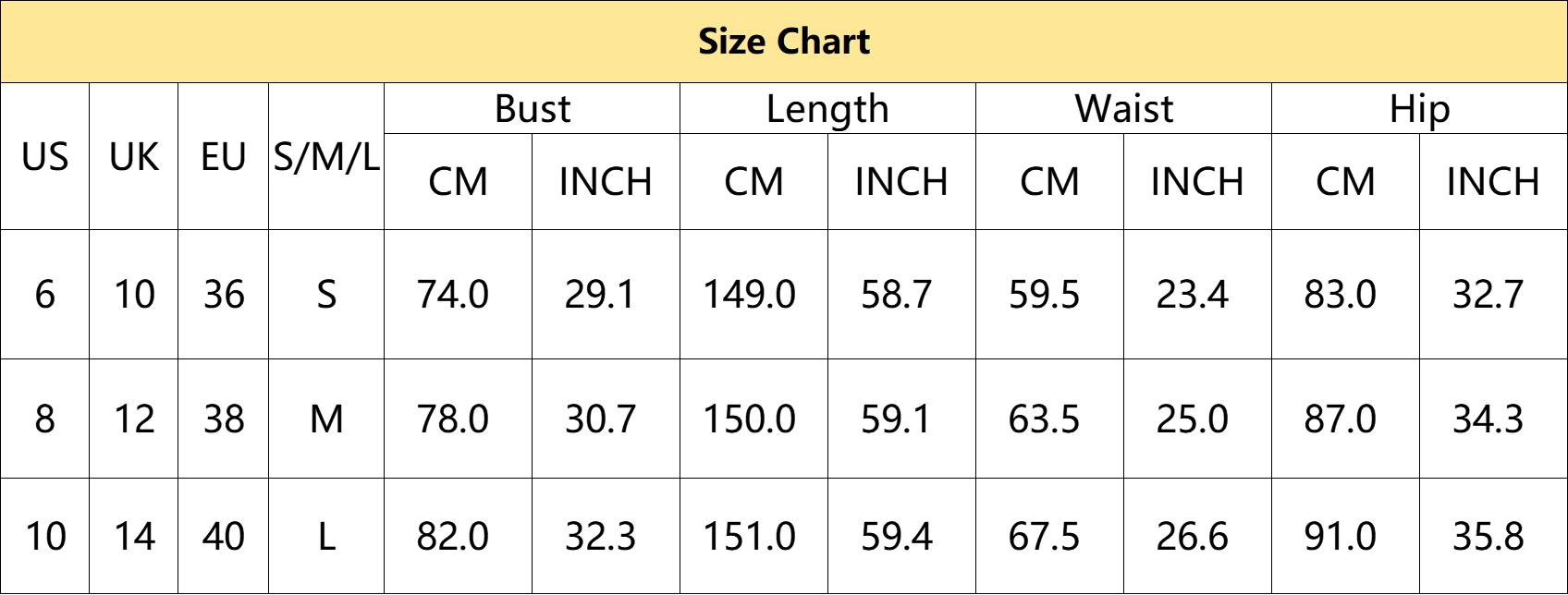This screenshot has width=1568, height=595.
Task: Click the 59.4 length inch value
Action: pyautogui.click(x=897, y=537)
